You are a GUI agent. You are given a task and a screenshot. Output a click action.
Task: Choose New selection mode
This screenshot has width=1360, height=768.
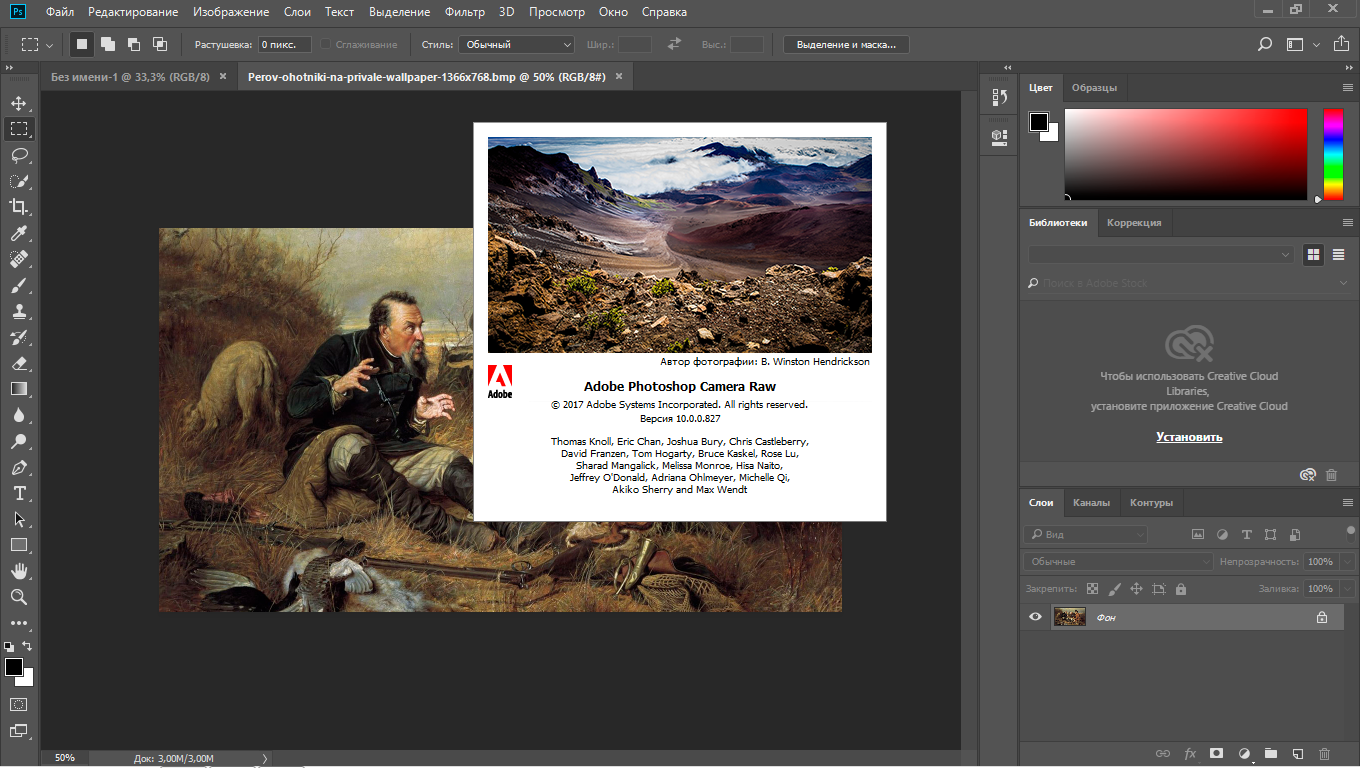click(x=82, y=44)
